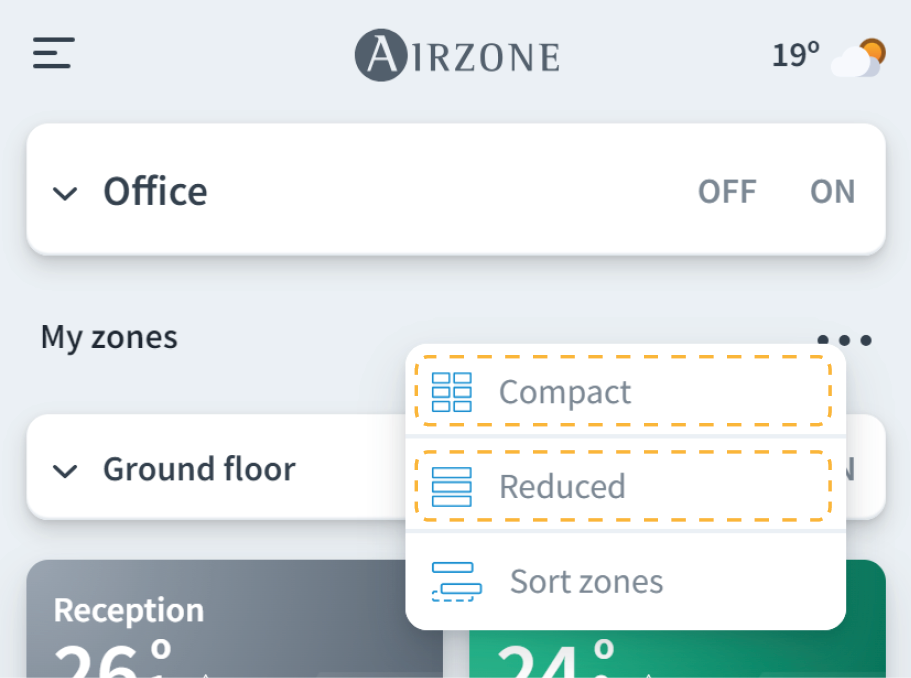Tap the 19° outdoor temperature
Viewport: 911px width, 678px height.
click(795, 55)
